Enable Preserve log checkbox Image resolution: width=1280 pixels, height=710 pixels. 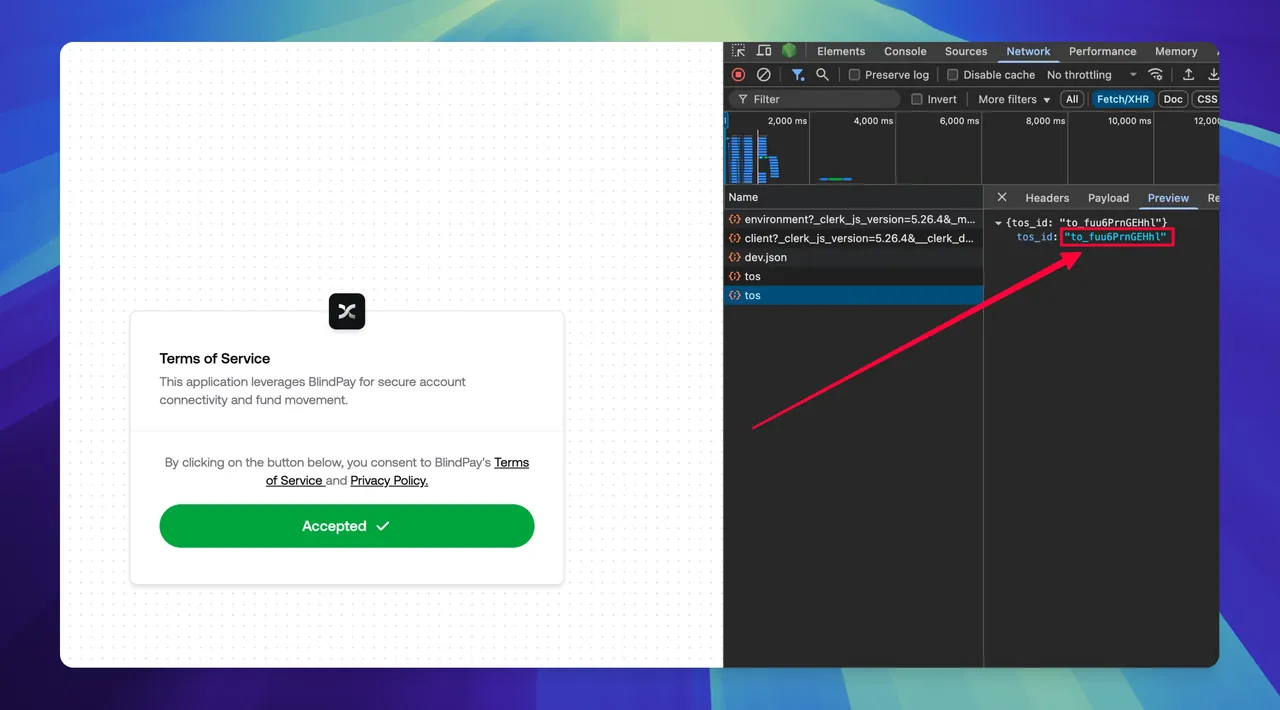click(x=855, y=75)
